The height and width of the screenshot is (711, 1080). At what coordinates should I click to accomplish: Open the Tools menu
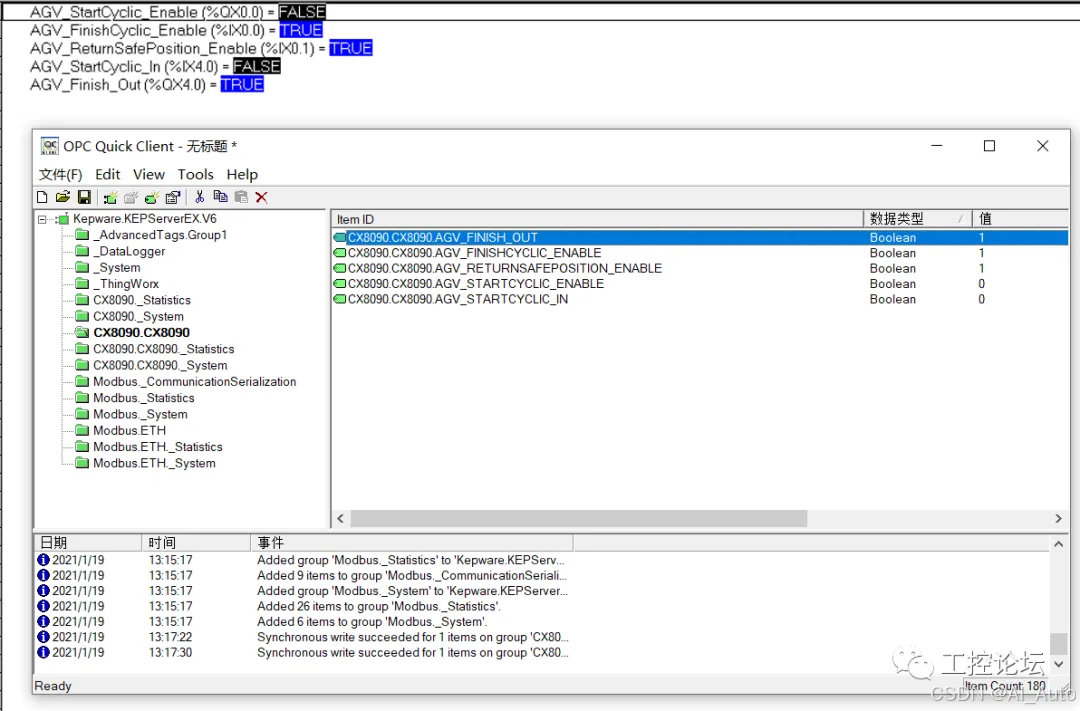coord(196,174)
